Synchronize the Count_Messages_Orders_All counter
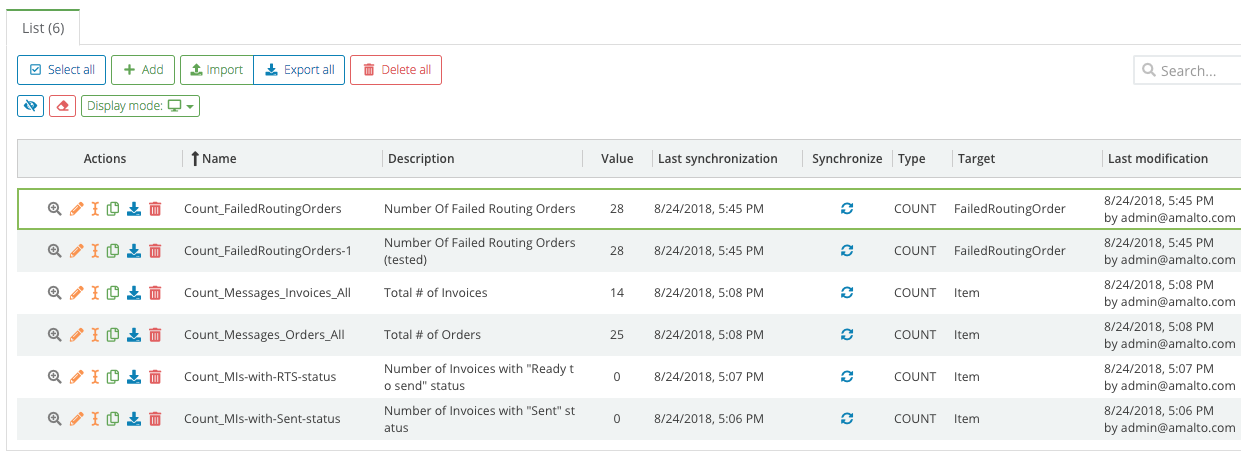Screen dimensions: 1241x457 (x=847, y=335)
